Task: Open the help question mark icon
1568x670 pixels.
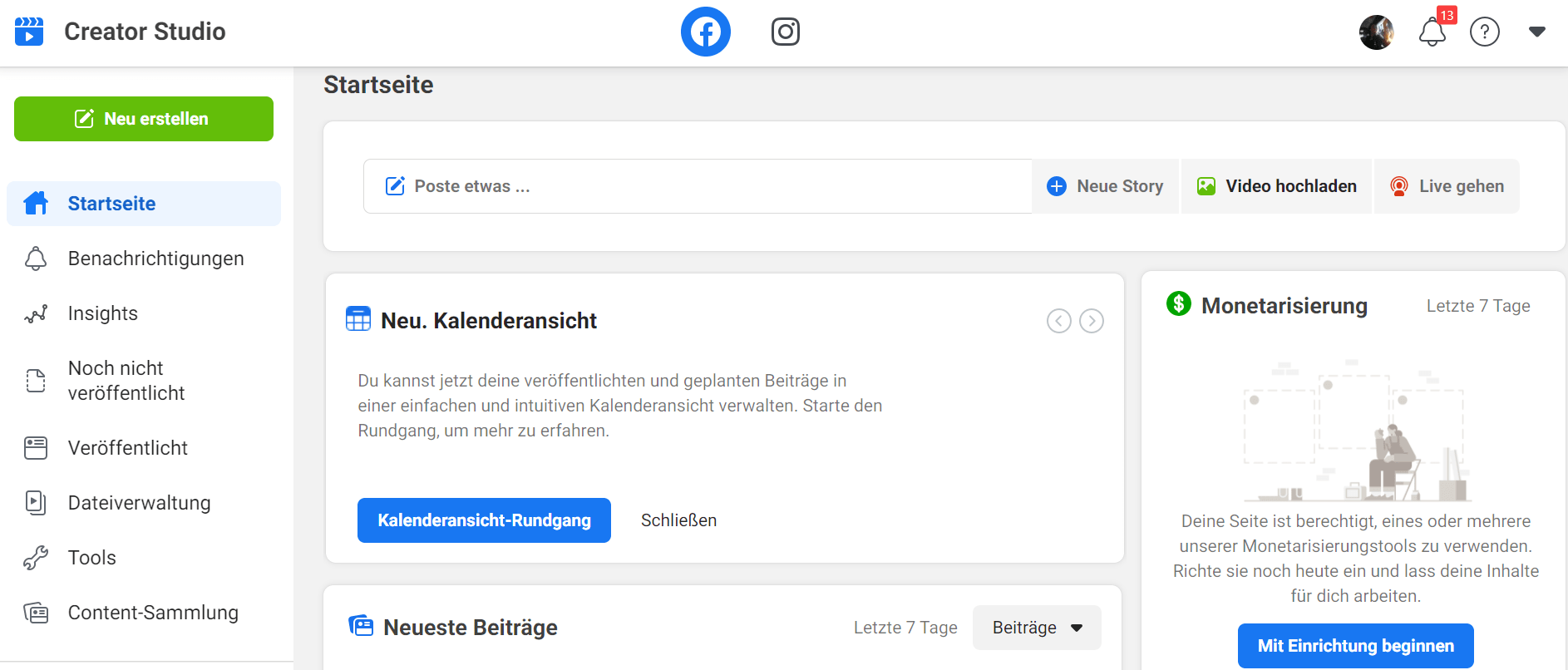Action: pos(1485,32)
